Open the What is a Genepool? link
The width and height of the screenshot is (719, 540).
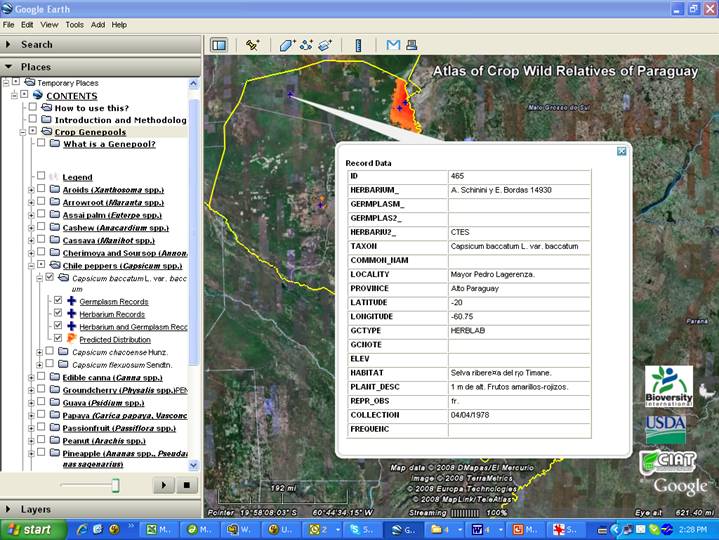109,143
